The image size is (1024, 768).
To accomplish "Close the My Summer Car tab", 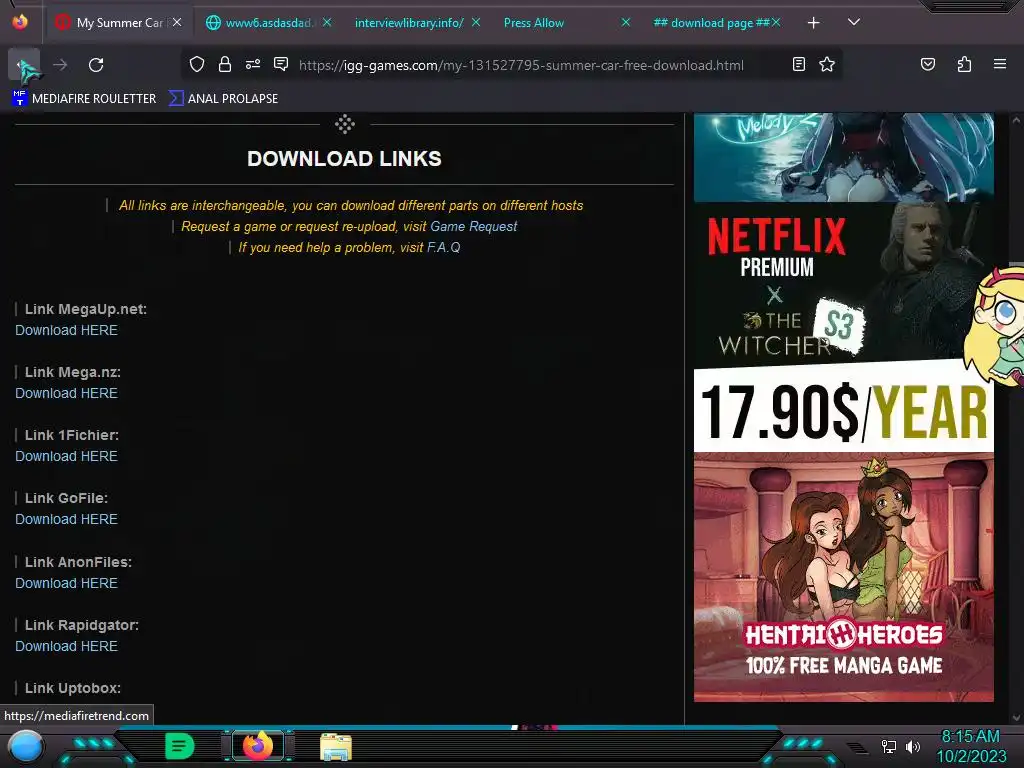I will pos(177,23).
